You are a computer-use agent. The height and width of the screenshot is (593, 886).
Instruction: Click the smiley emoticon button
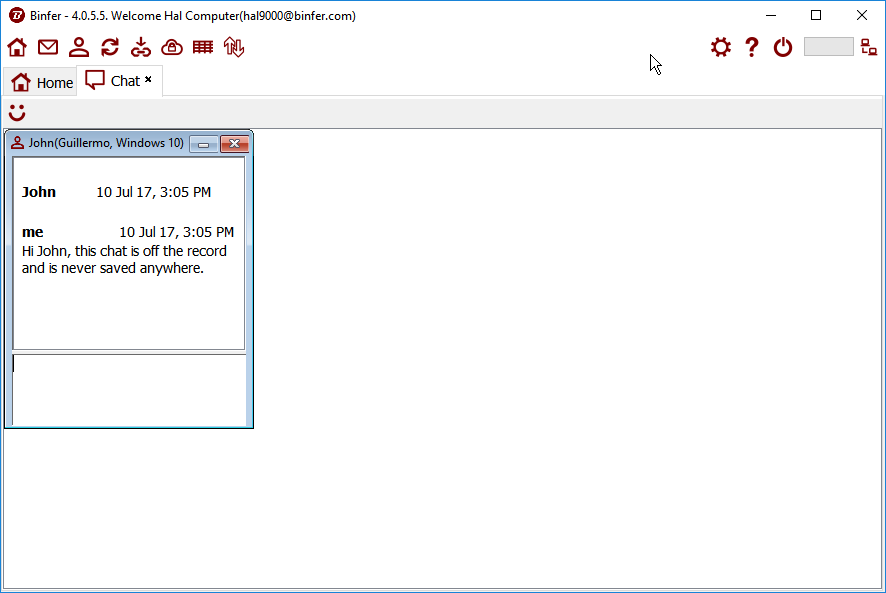tap(17, 112)
